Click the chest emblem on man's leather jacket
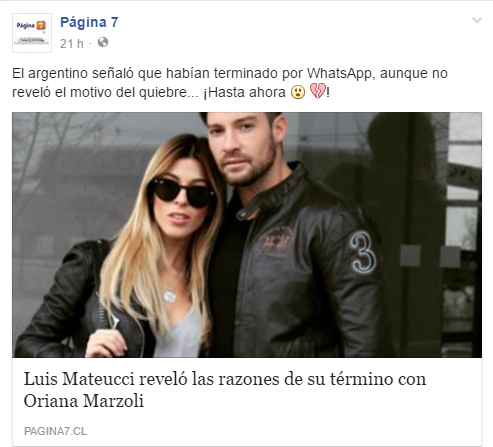Image resolution: width=493 pixels, height=447 pixels. [276, 242]
